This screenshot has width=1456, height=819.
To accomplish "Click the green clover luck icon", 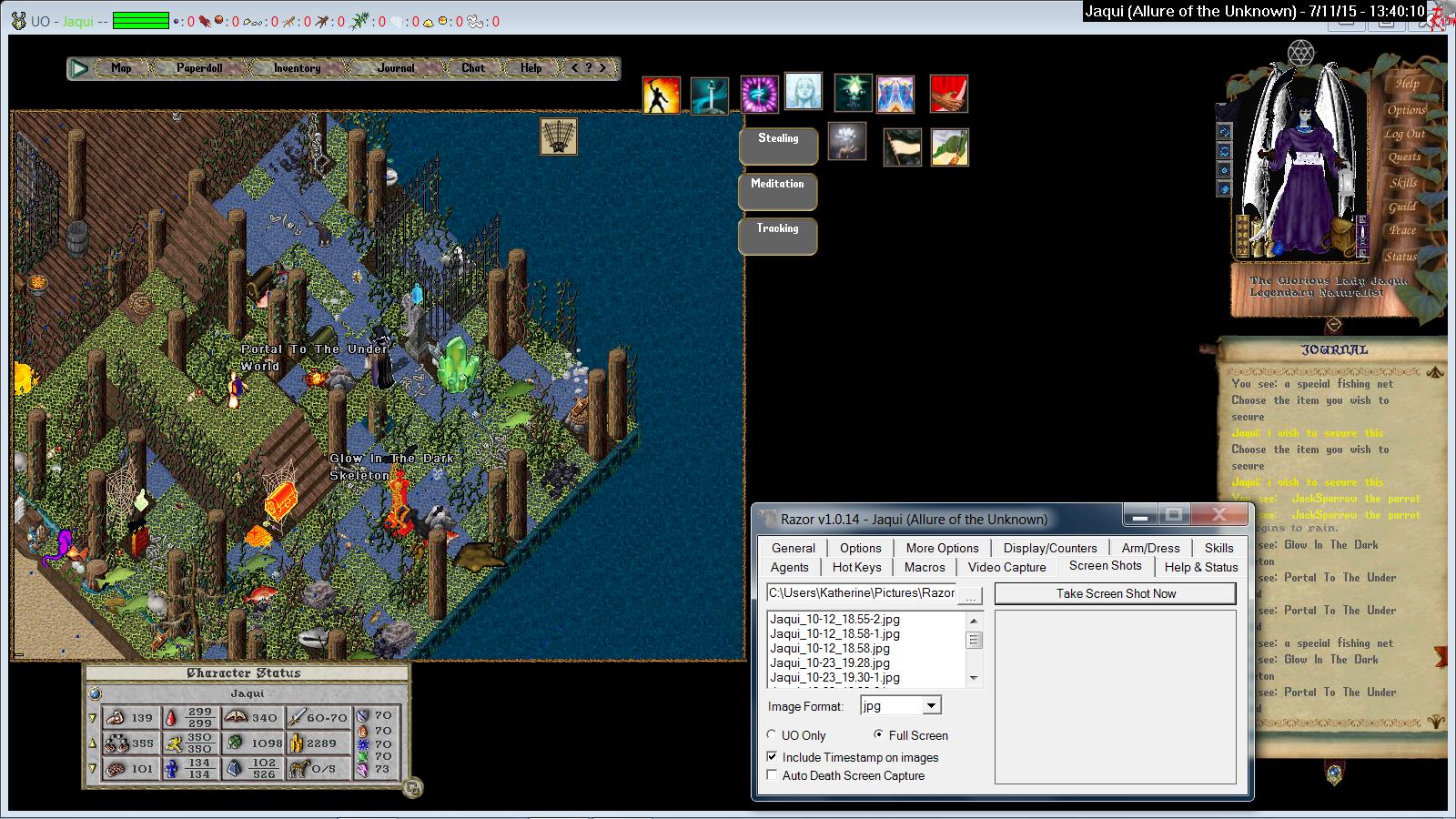I will 234,743.
